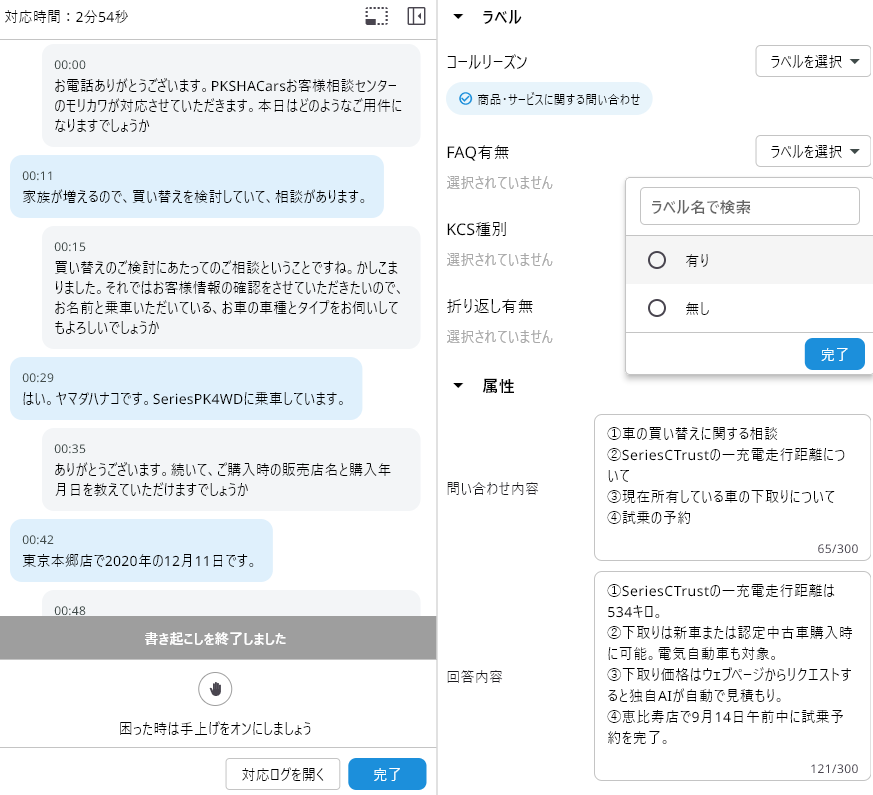Click 選択されていません under KCS種別

498,259
